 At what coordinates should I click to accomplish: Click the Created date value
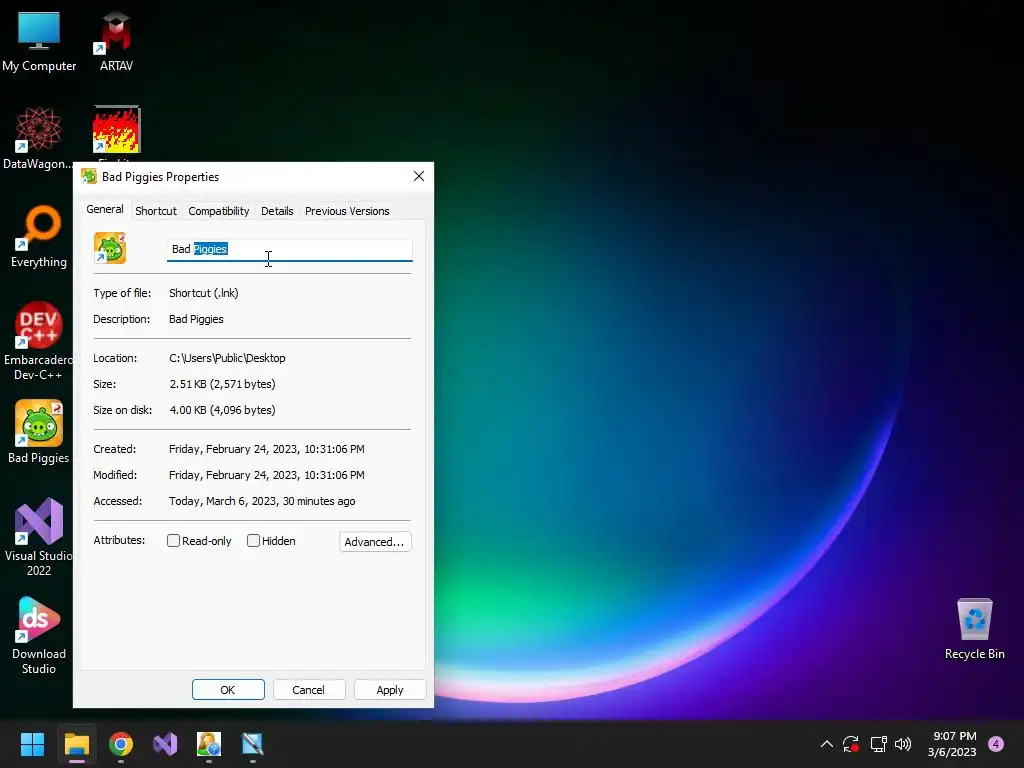pyautogui.click(x=266, y=449)
